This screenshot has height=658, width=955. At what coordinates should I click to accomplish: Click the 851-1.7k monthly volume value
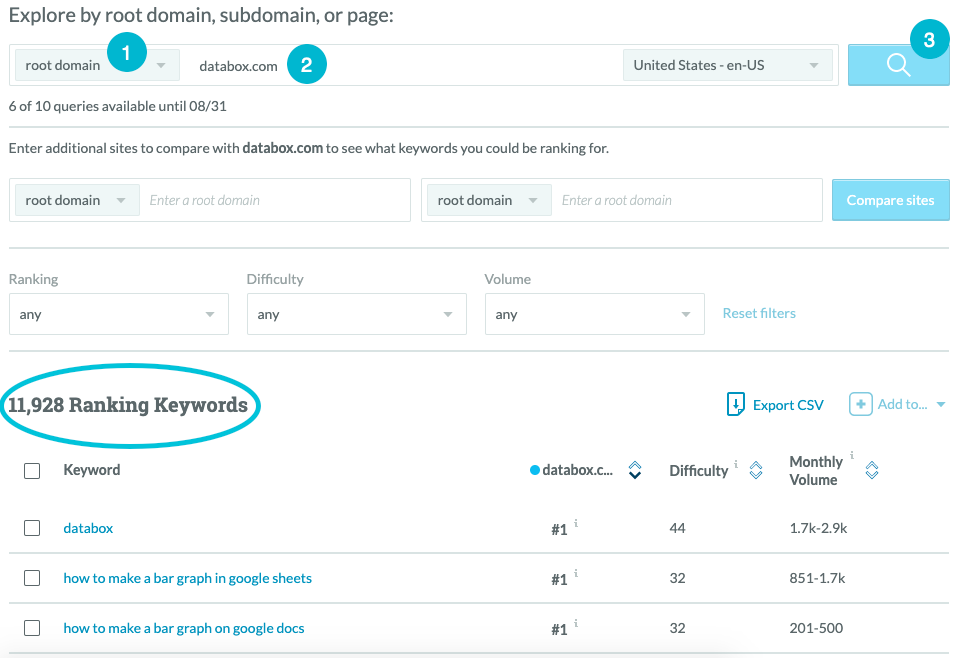817,578
